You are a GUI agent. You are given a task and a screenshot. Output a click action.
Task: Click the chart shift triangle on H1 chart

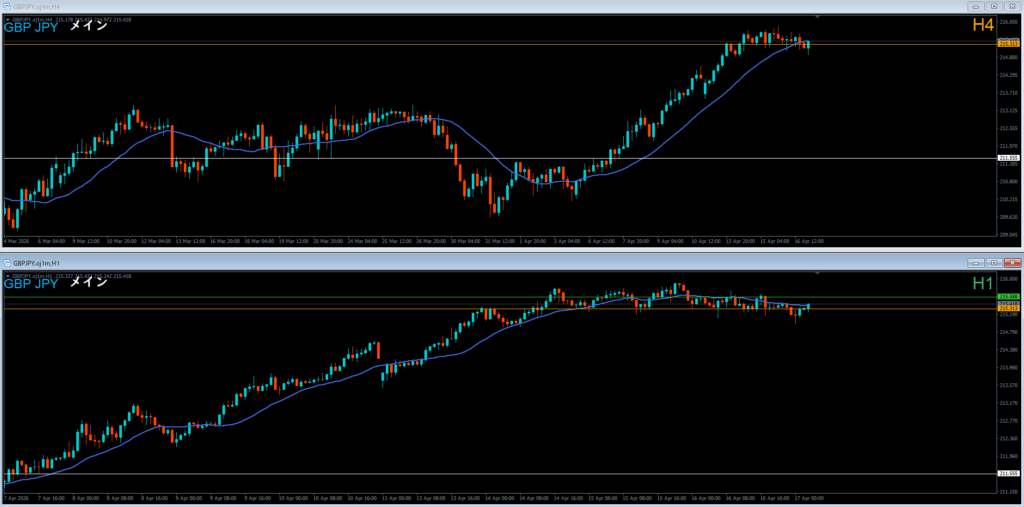click(x=819, y=273)
